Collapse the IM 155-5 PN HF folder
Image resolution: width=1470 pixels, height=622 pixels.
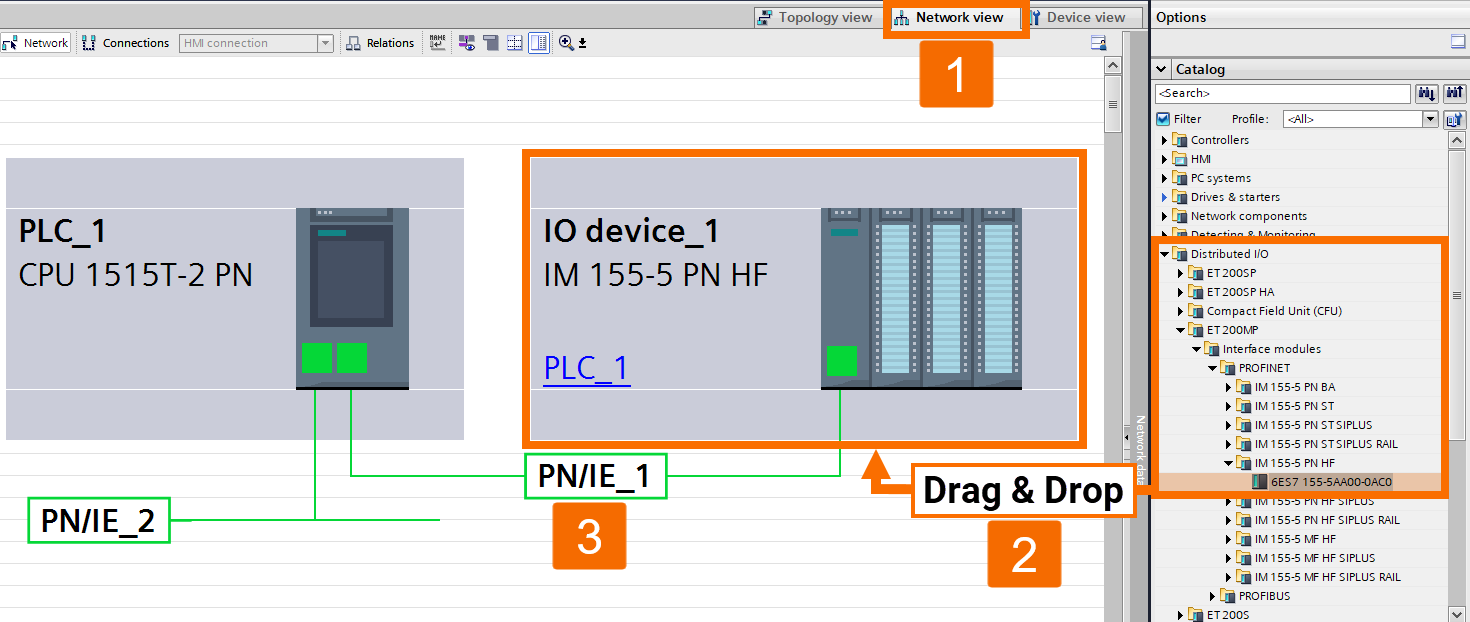(1229, 463)
